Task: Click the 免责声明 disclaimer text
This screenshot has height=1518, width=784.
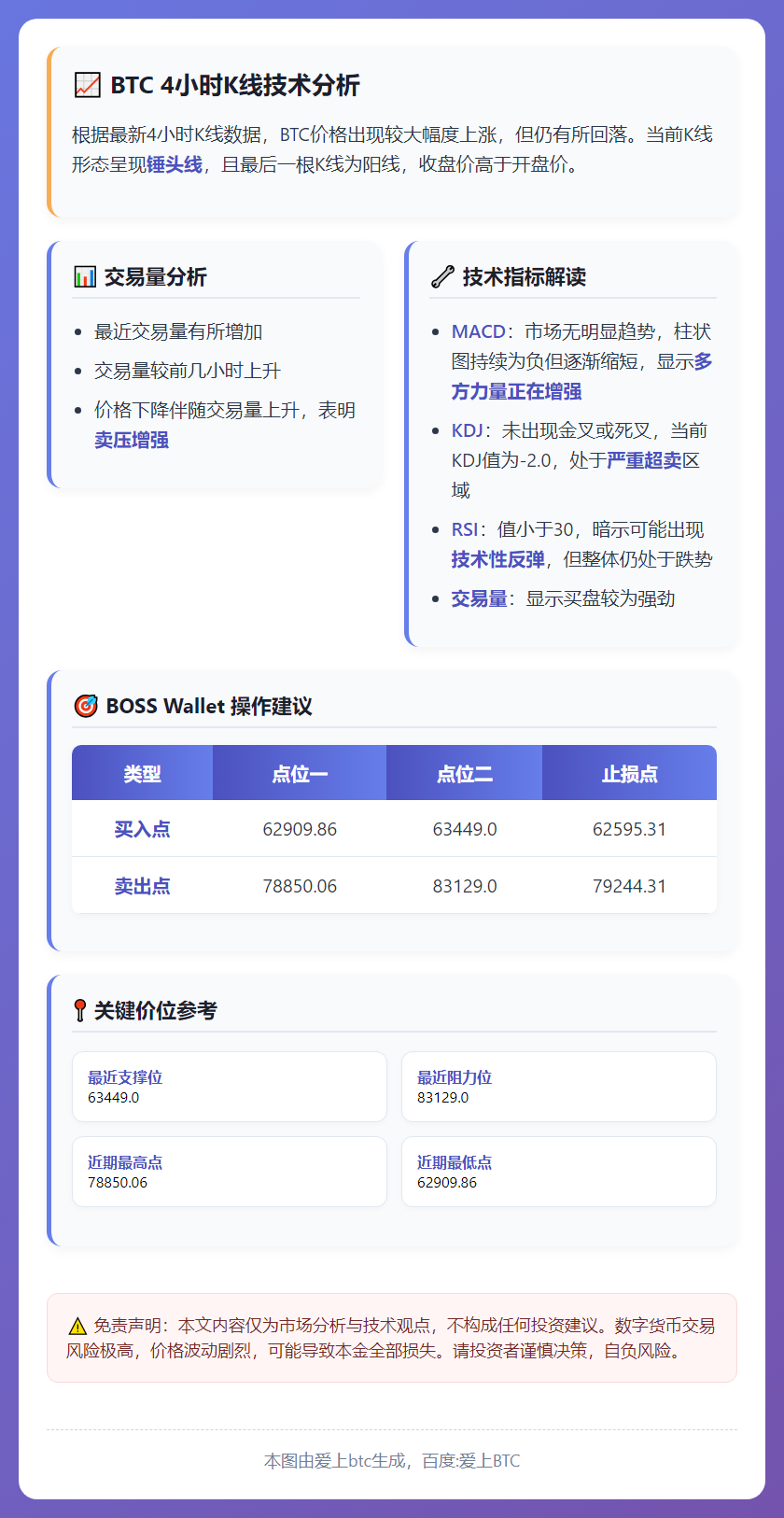Action: (392, 1338)
